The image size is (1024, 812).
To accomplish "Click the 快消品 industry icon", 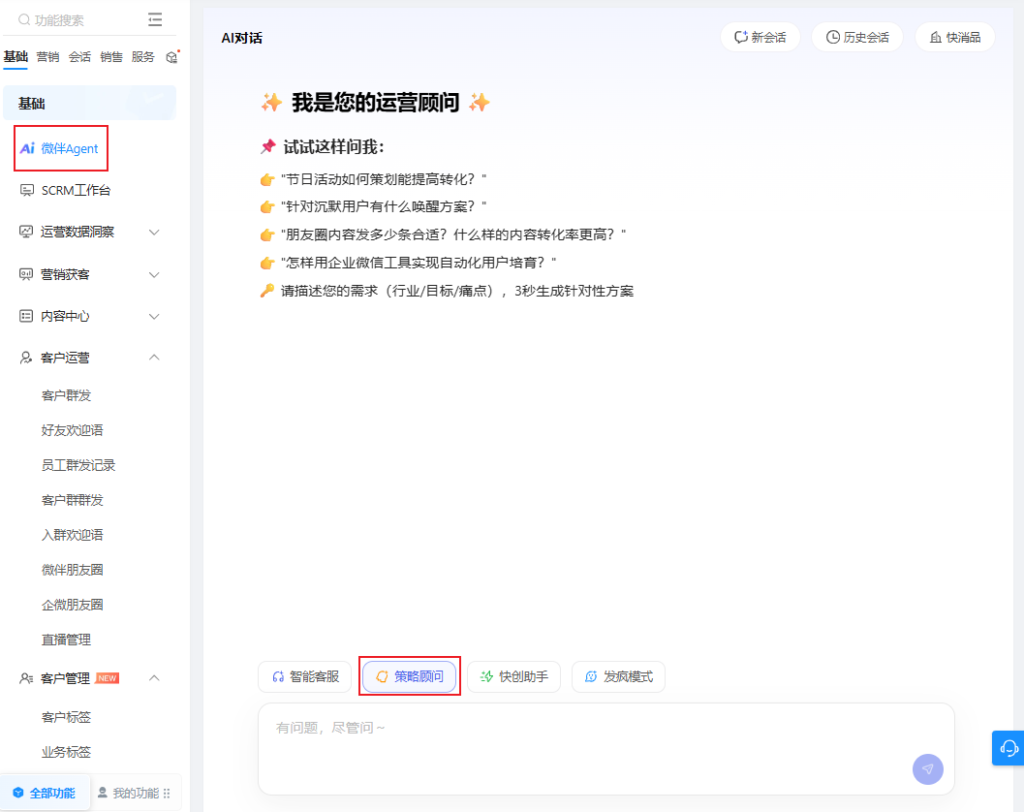I will point(936,37).
